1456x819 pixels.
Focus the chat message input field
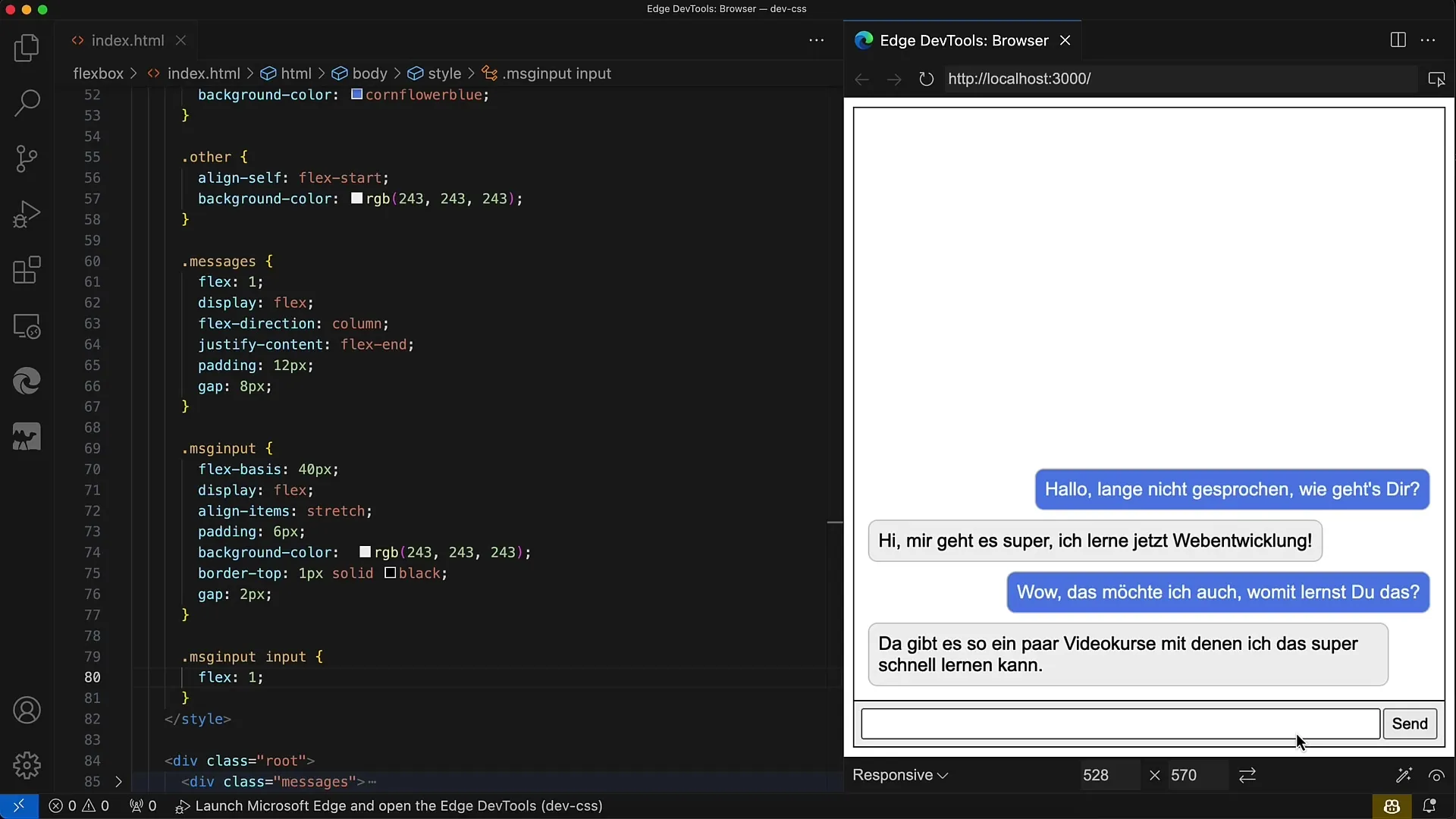click(x=1120, y=723)
